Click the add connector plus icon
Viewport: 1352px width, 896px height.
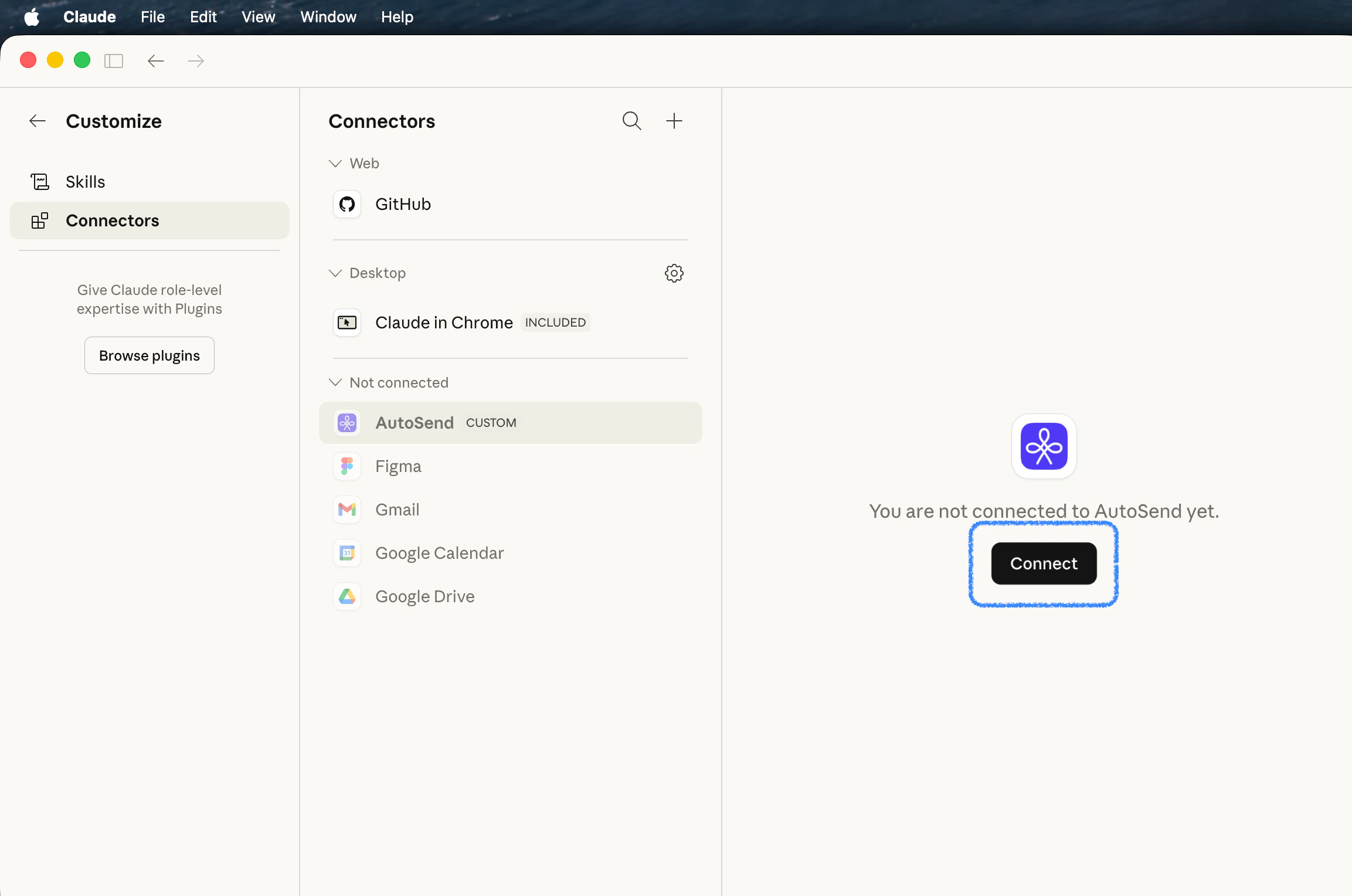pyautogui.click(x=674, y=121)
